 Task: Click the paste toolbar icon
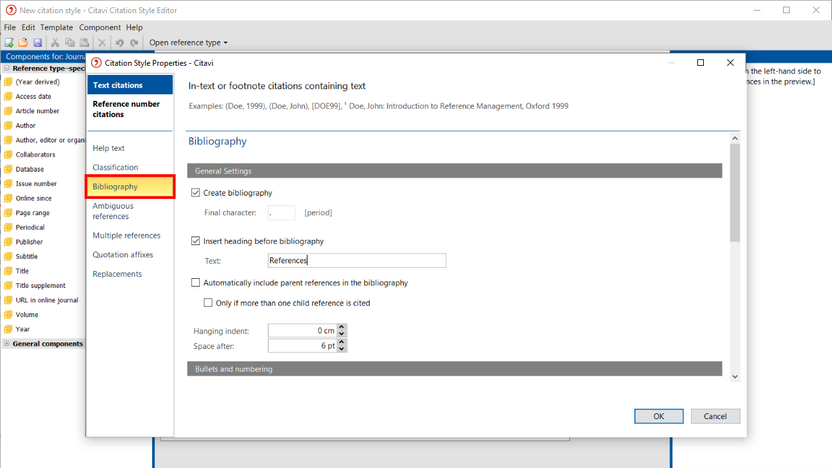84,42
